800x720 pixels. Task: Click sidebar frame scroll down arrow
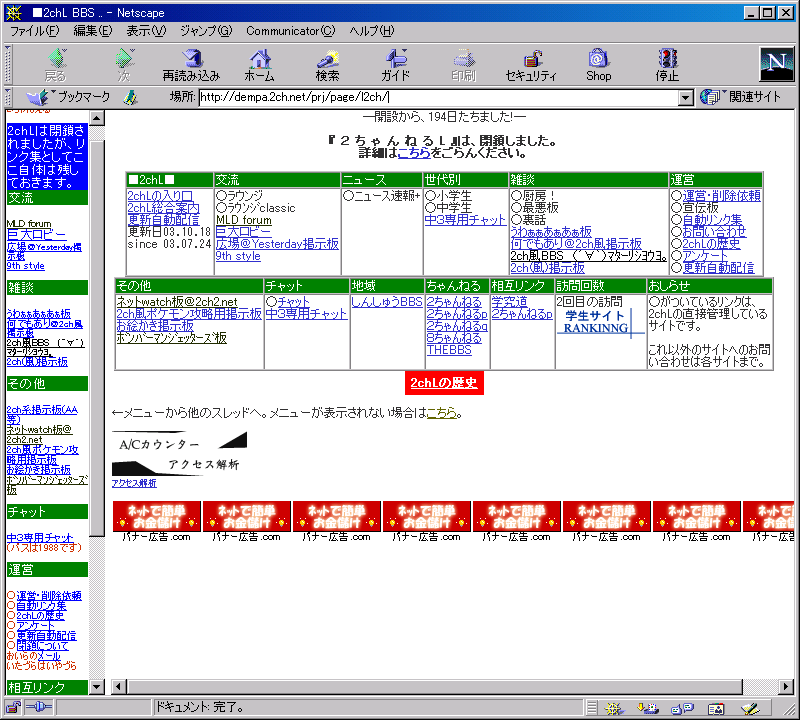pos(97,687)
